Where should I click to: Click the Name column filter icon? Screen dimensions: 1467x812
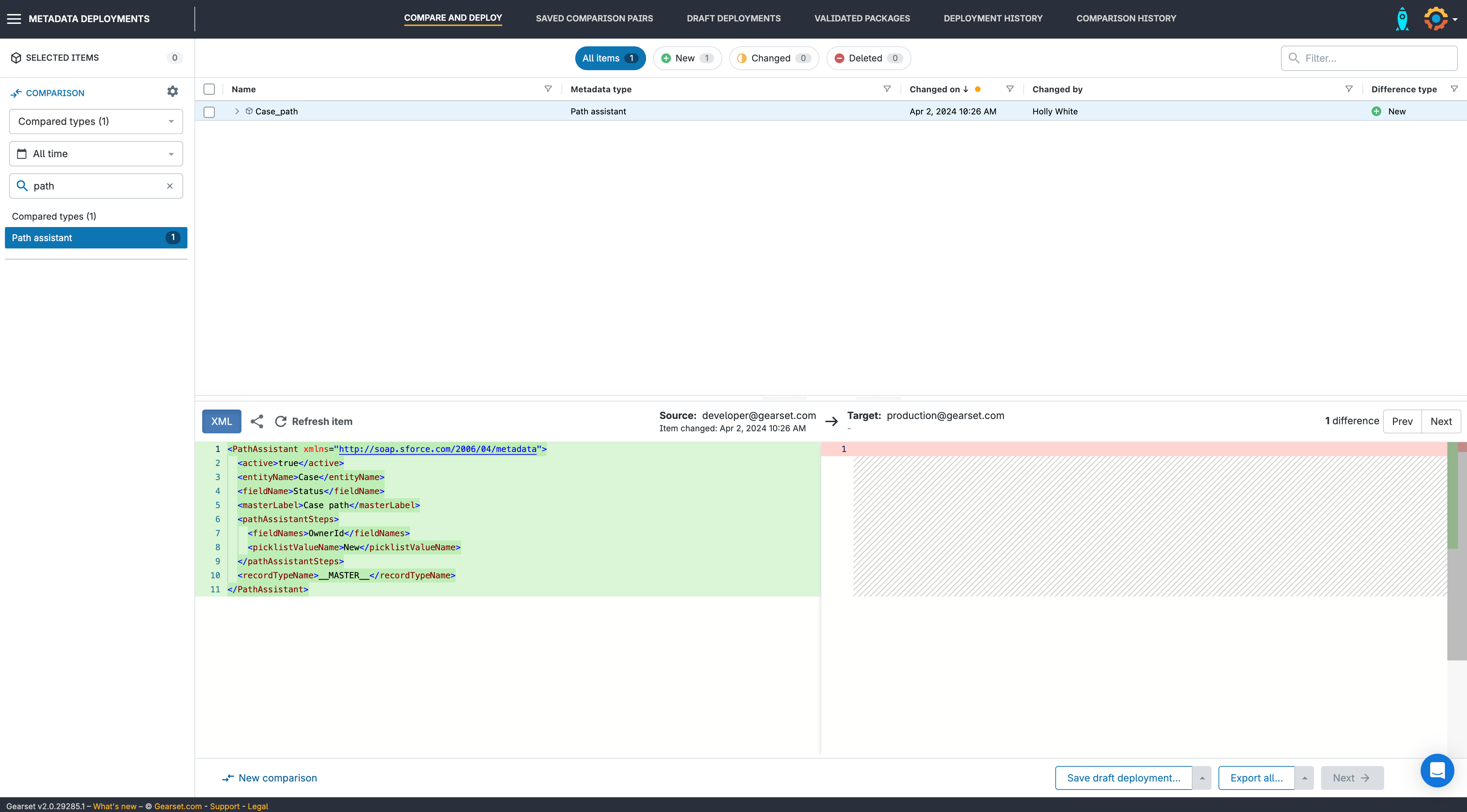tap(548, 89)
